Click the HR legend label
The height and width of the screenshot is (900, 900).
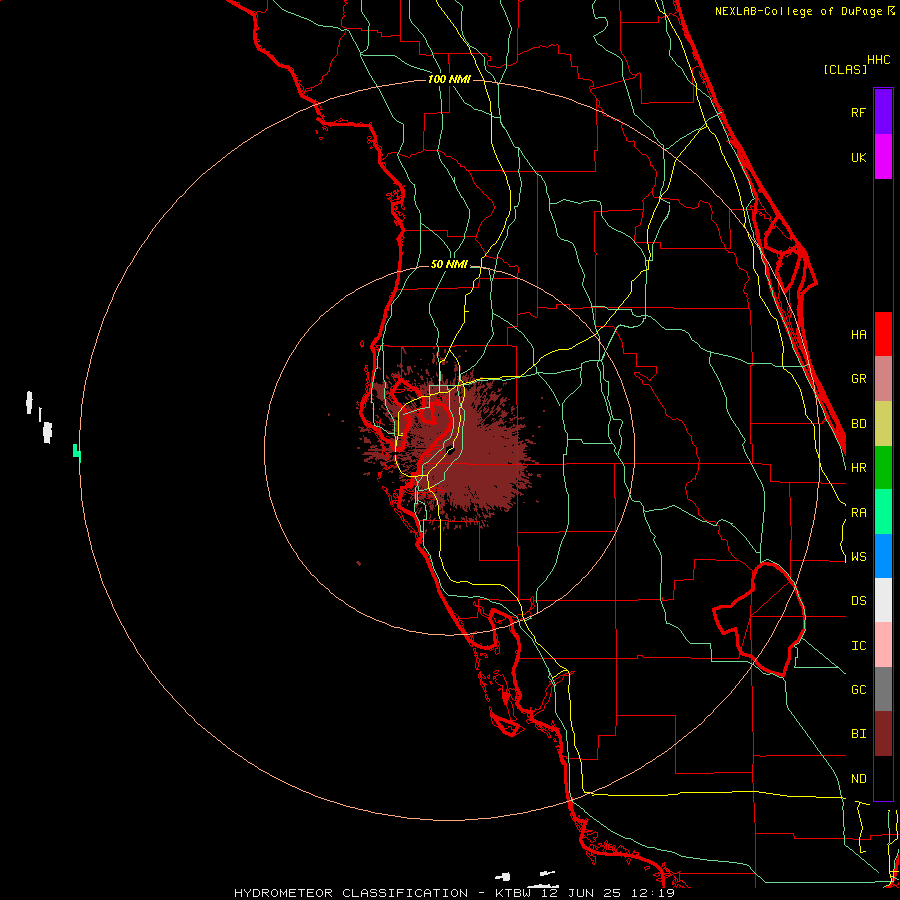tap(858, 467)
